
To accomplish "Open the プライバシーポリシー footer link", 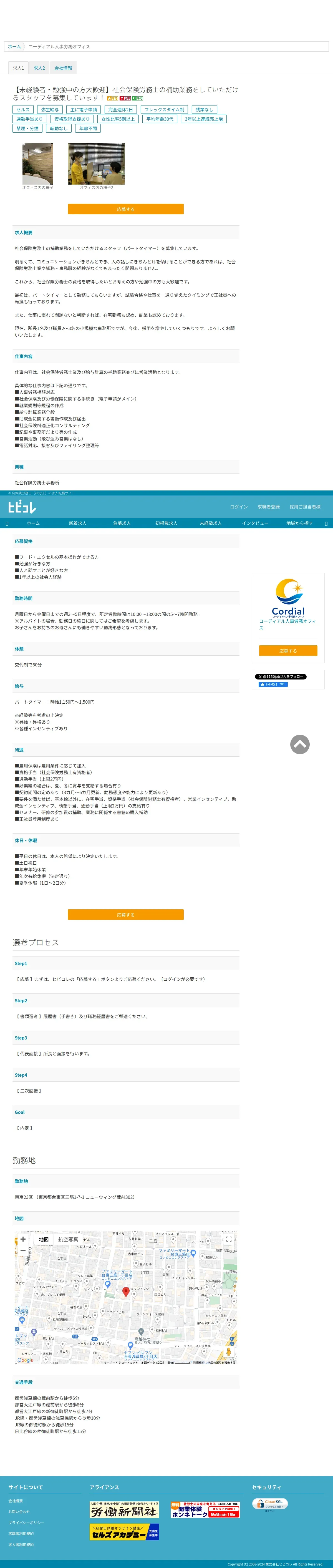I will click(x=26, y=1523).
